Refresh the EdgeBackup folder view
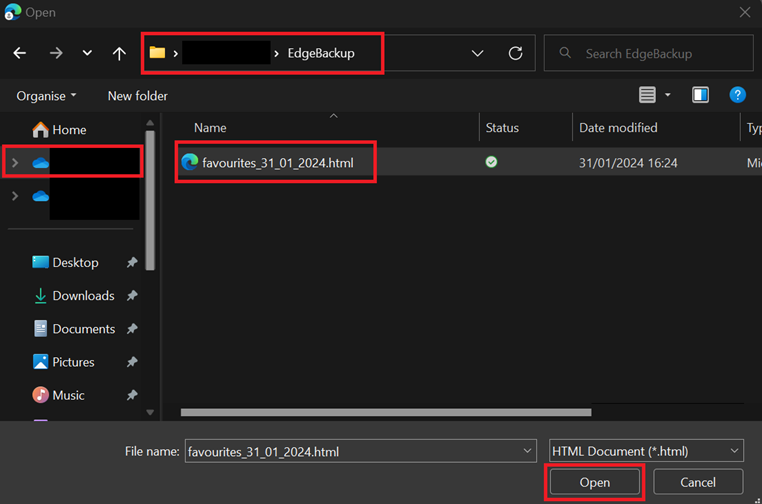Viewport: 762px width, 504px height. tap(515, 53)
